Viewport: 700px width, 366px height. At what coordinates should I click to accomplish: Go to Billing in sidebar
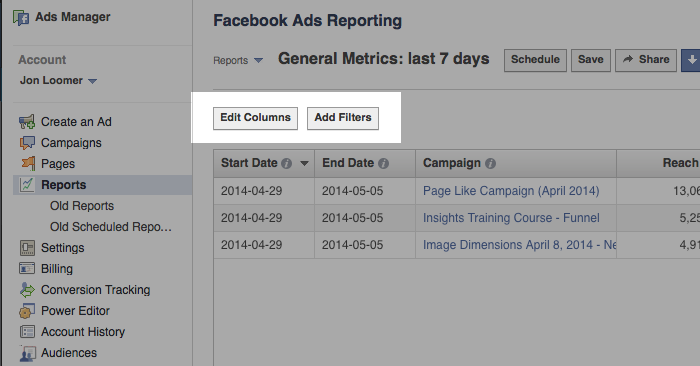tap(57, 269)
